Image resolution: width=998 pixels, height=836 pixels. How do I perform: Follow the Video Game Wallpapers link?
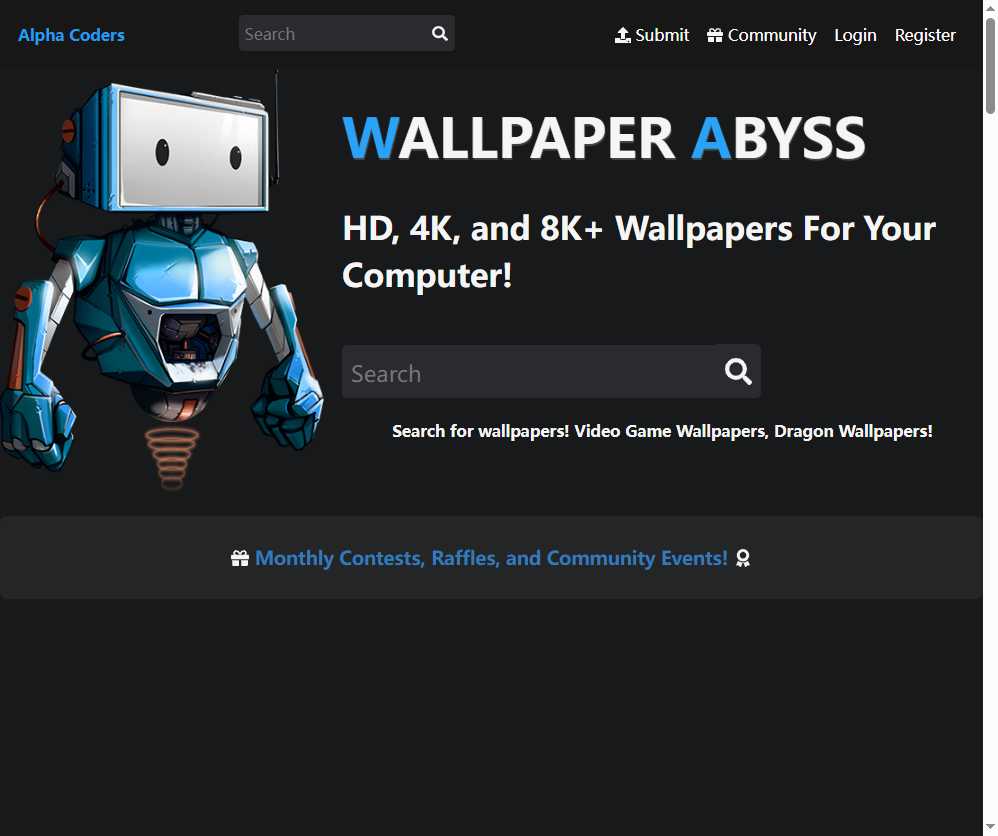pyautogui.click(x=670, y=431)
